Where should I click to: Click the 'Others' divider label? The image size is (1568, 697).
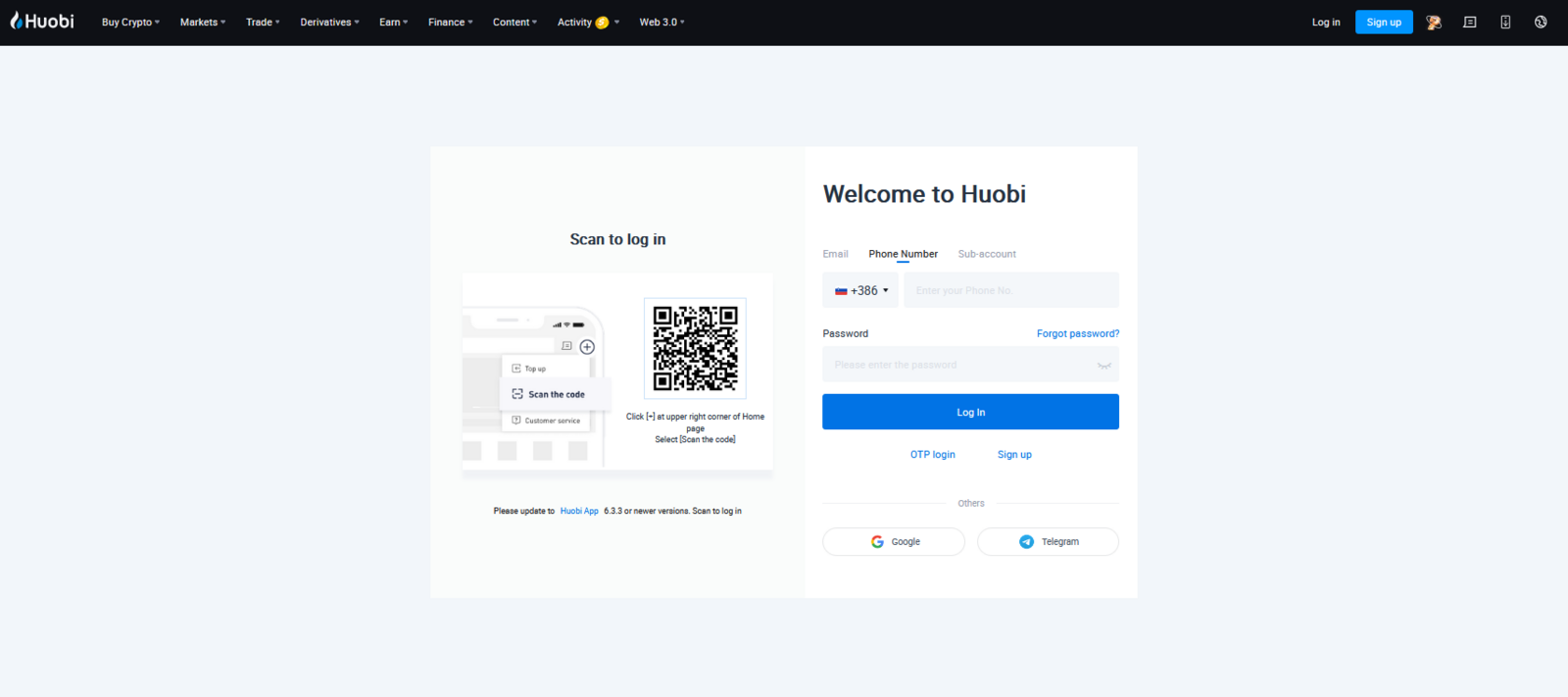coord(971,503)
